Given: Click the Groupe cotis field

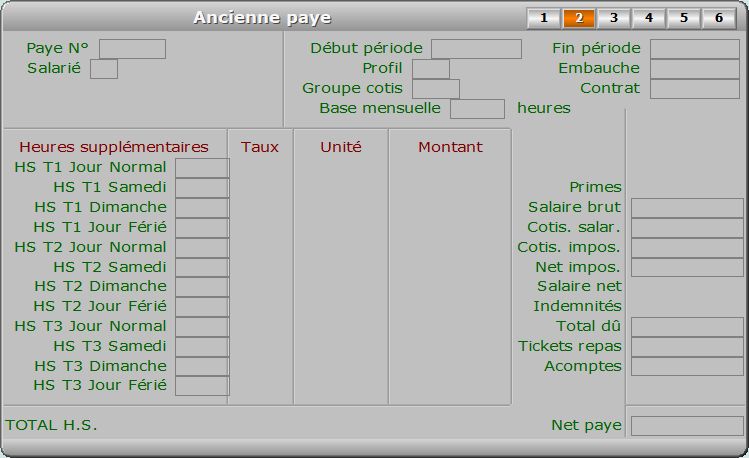Looking at the screenshot, I should 436,89.
